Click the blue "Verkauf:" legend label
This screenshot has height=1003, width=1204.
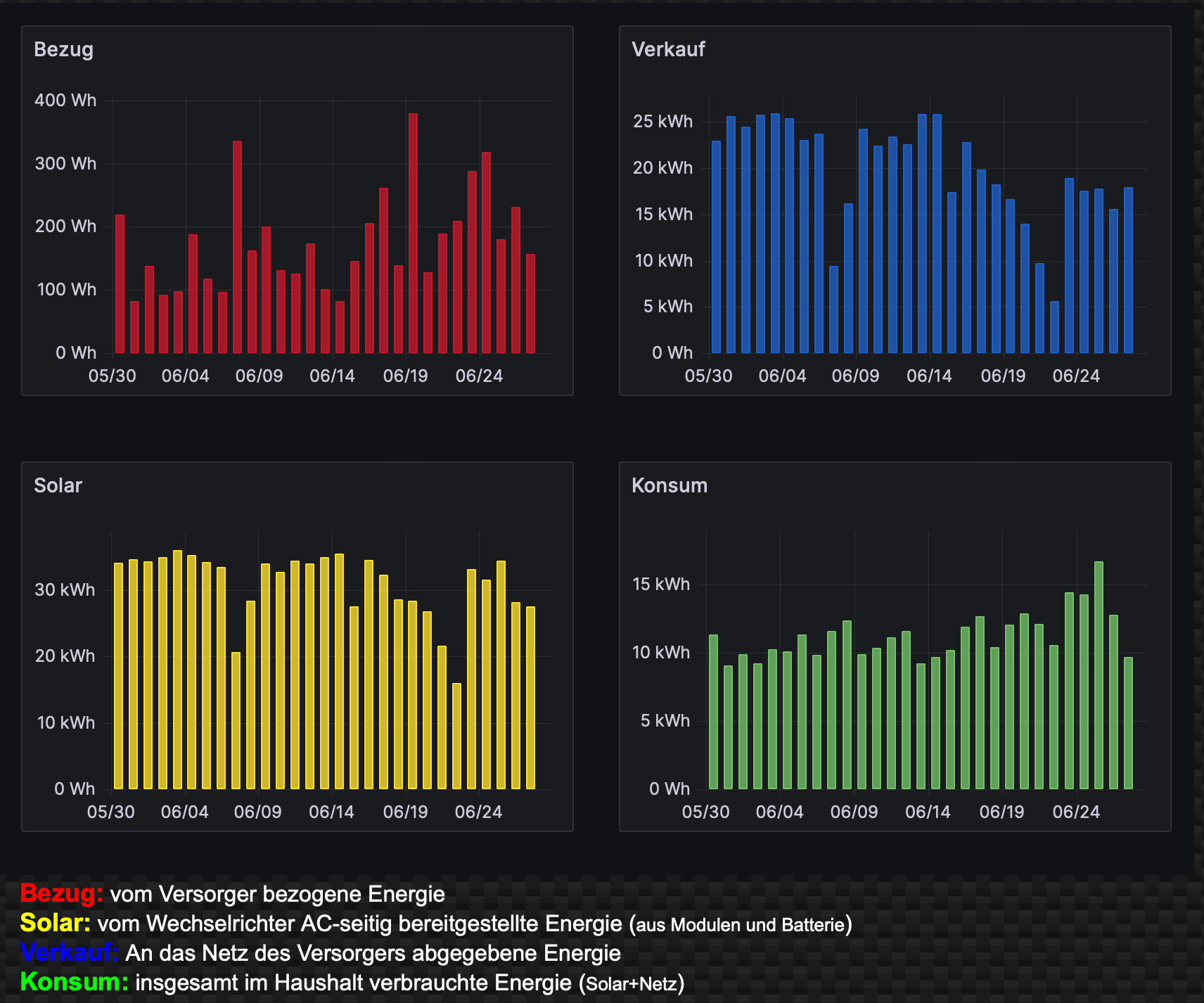(x=68, y=952)
